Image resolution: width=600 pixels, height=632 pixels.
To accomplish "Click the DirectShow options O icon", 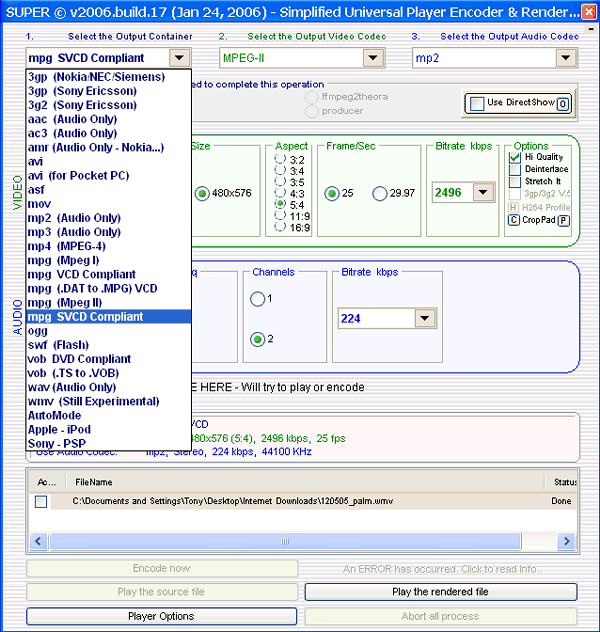I will pyautogui.click(x=563, y=104).
